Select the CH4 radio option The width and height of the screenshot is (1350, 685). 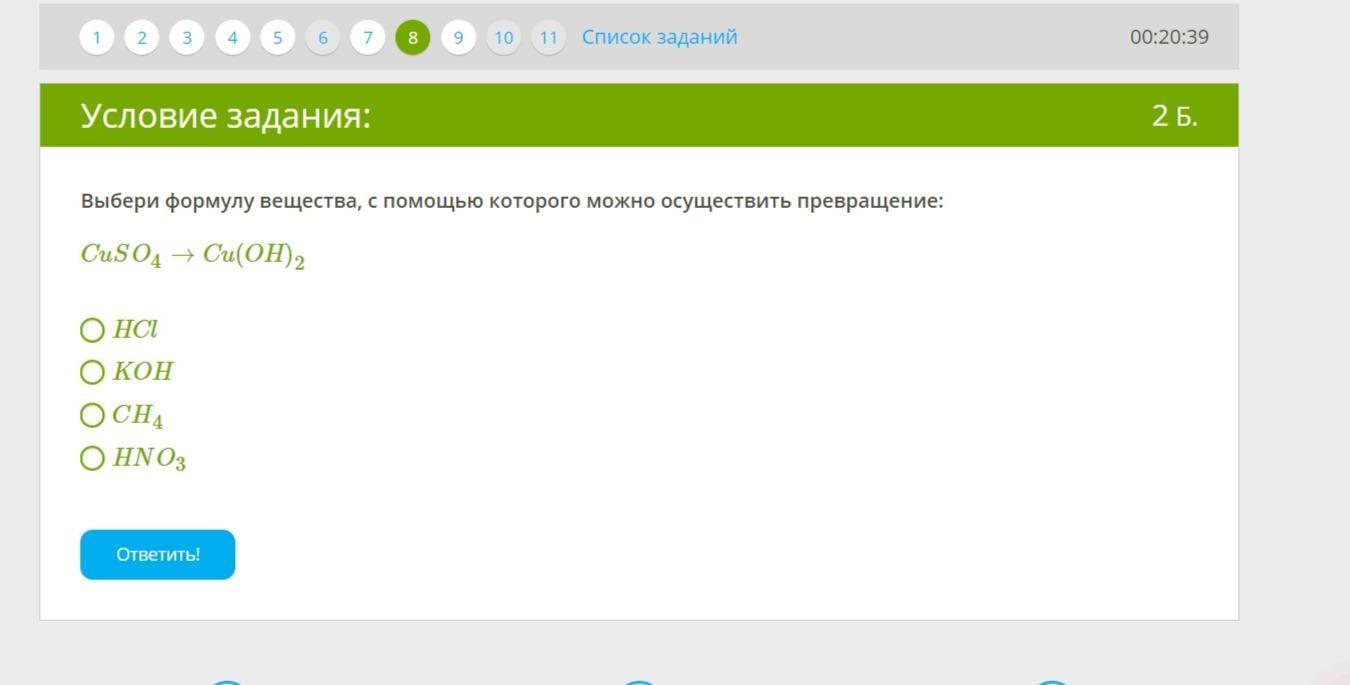tap(92, 415)
